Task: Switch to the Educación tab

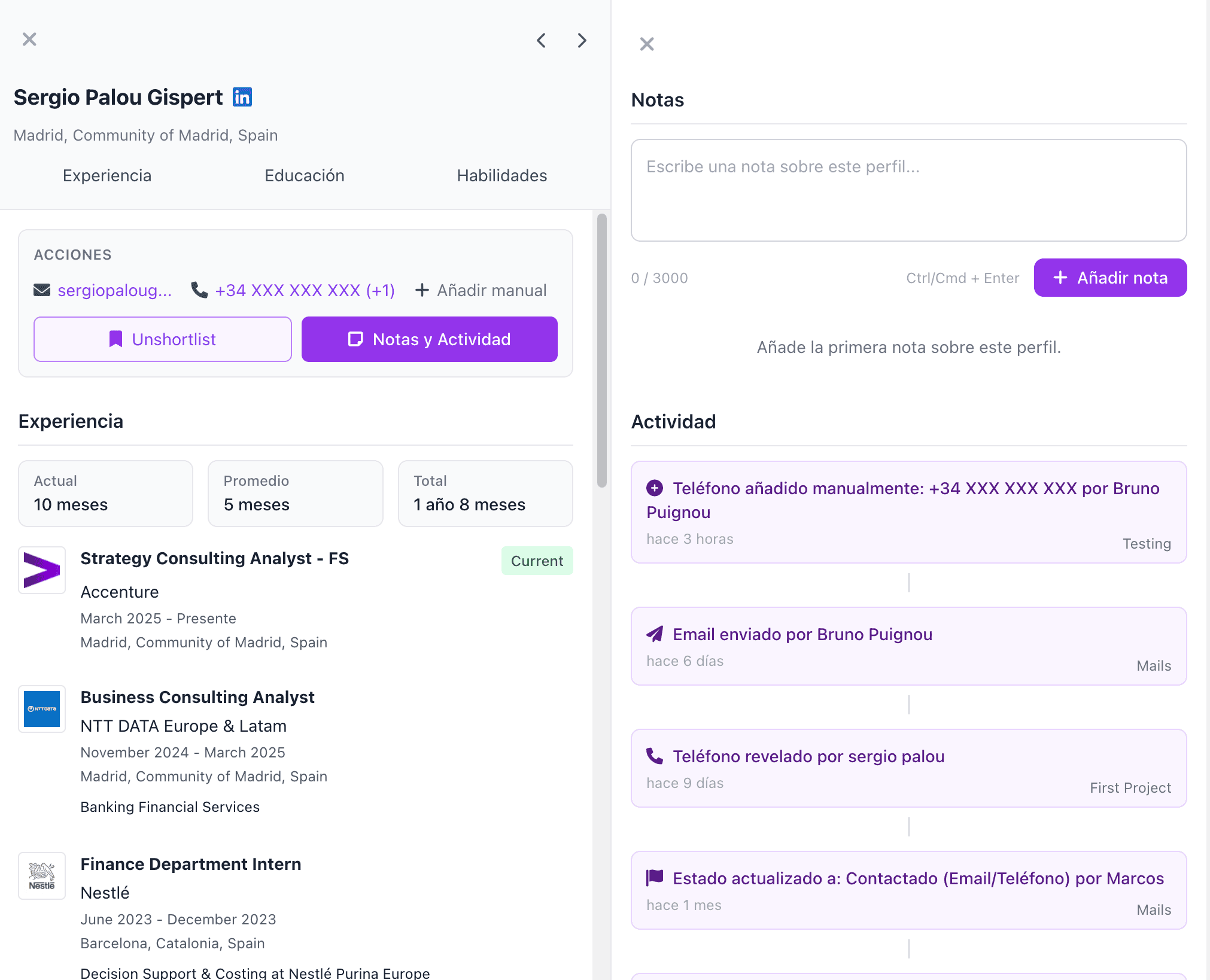Action: point(304,175)
